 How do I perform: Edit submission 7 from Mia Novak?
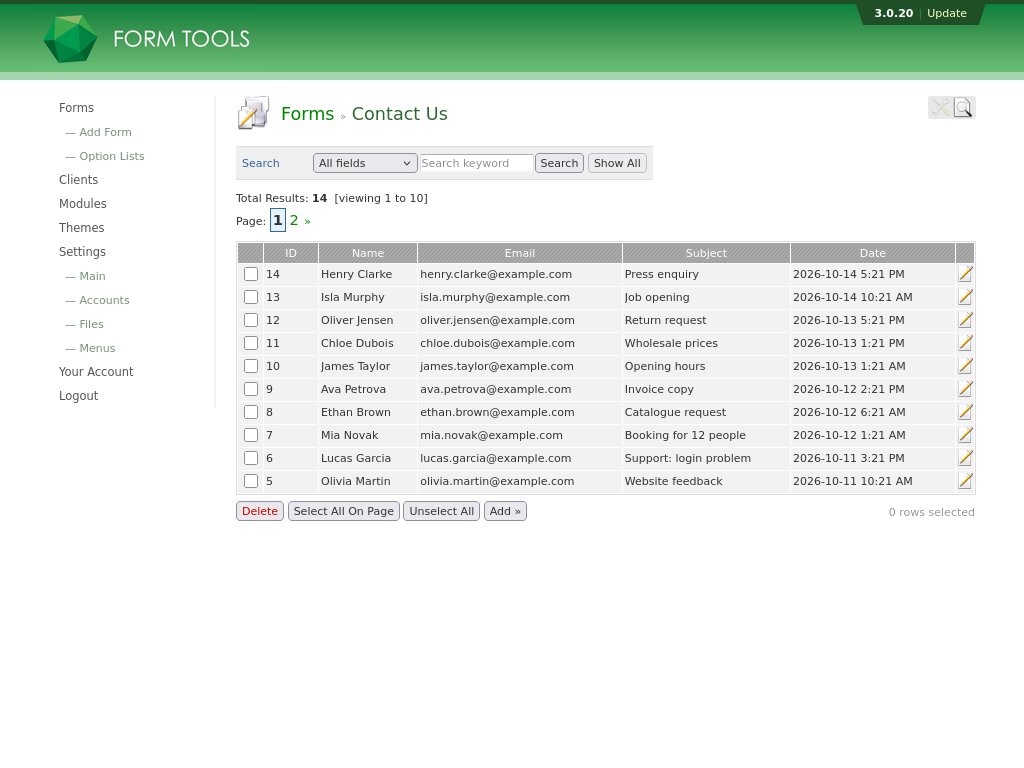point(965,435)
